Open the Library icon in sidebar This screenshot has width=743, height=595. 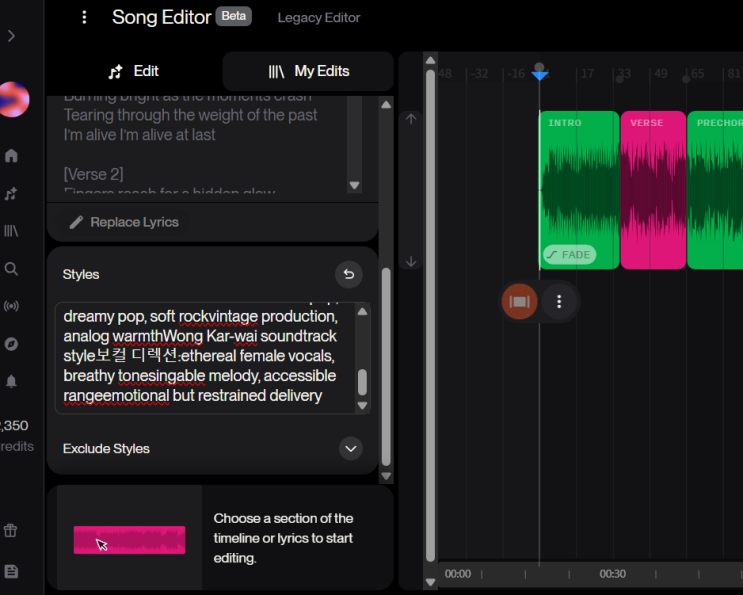coord(11,231)
